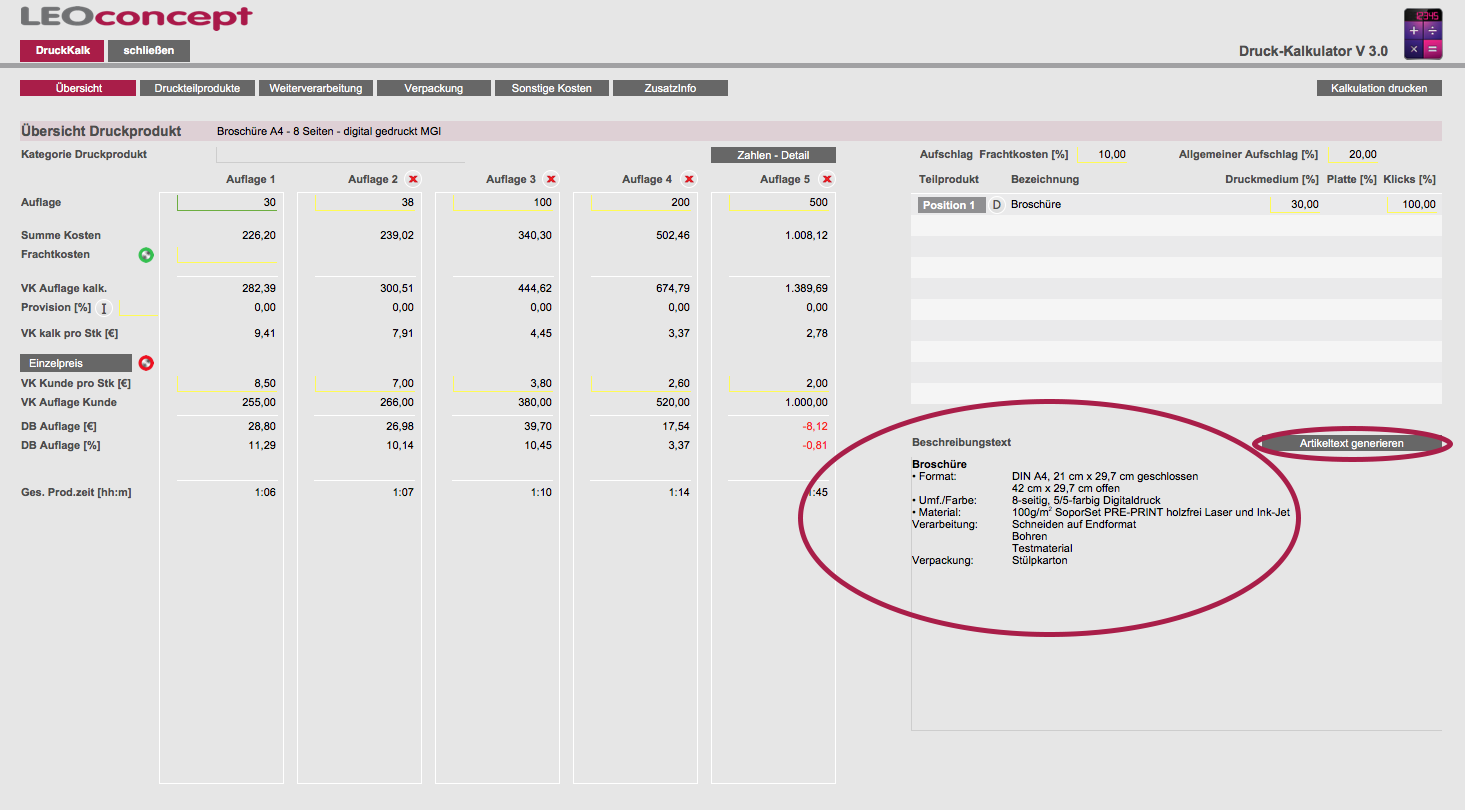Viewport: 1465px width, 810px height.
Task: Click Bezeichnung text Broschüre in Position 1
Action: (1036, 204)
